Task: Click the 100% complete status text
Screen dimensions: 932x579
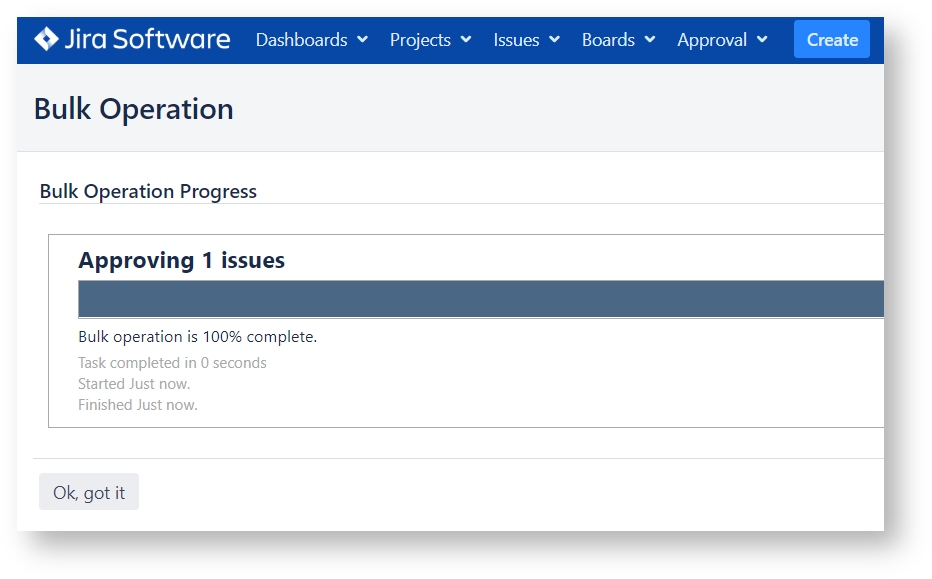Action: pyautogui.click(x=197, y=336)
